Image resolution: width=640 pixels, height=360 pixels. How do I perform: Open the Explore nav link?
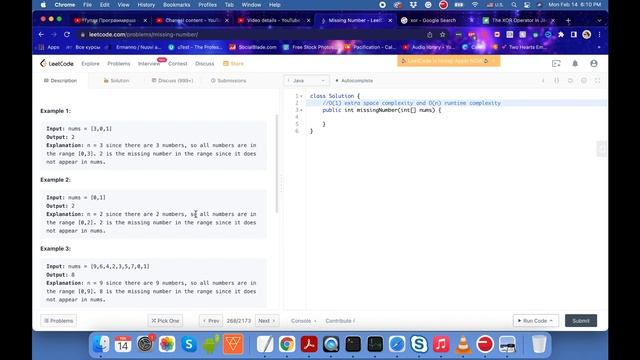click(x=90, y=63)
